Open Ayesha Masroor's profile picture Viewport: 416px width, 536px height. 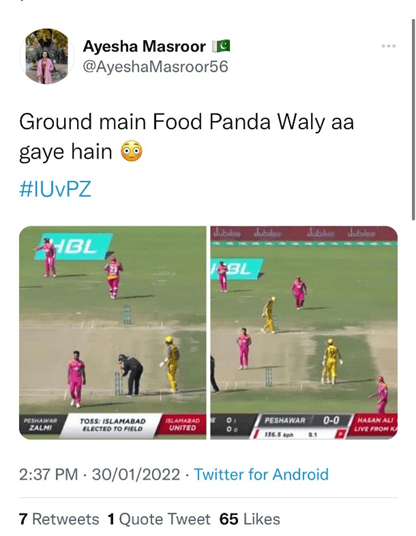pos(47,56)
